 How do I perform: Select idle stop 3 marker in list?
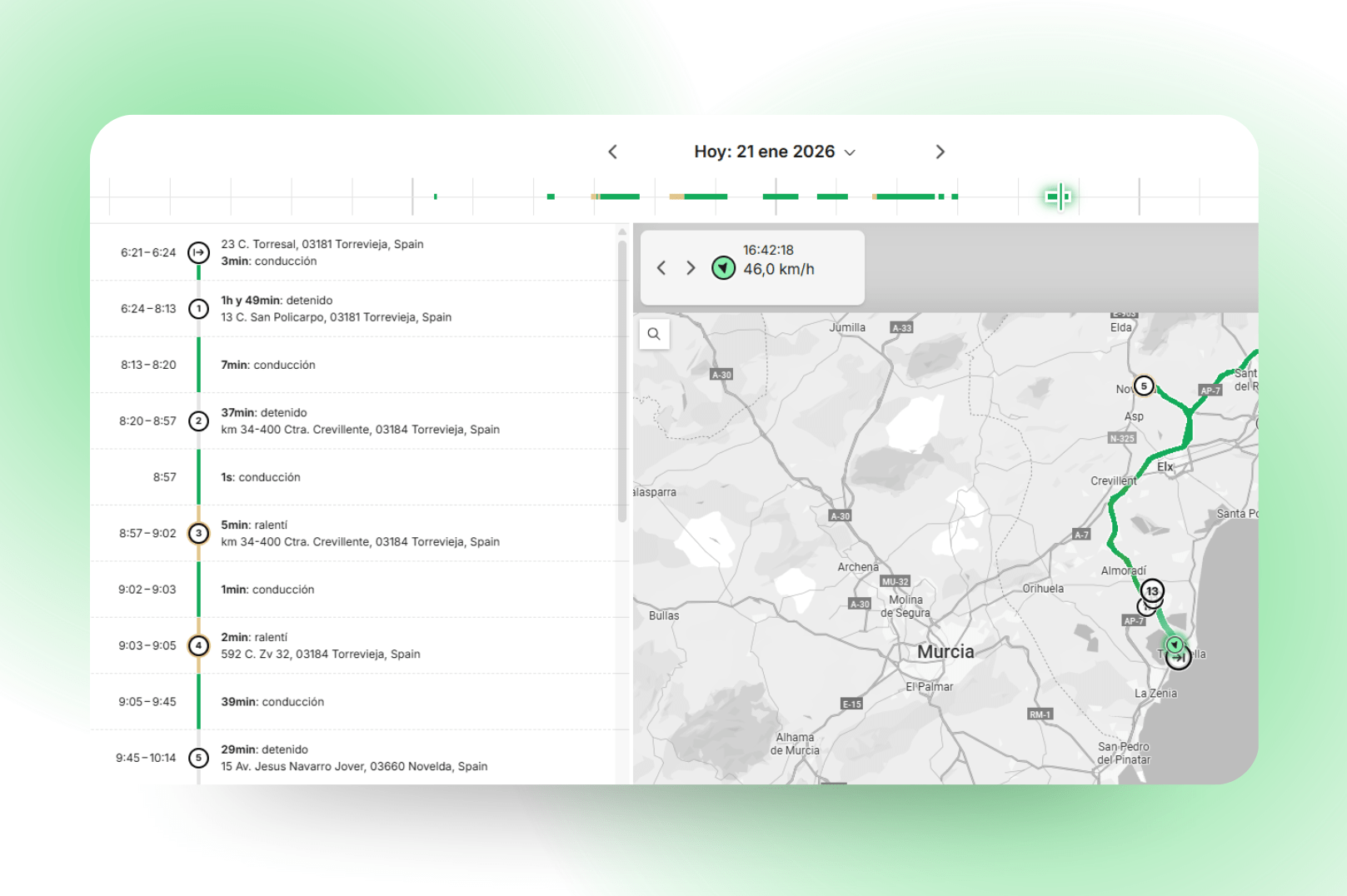pyautogui.click(x=198, y=533)
